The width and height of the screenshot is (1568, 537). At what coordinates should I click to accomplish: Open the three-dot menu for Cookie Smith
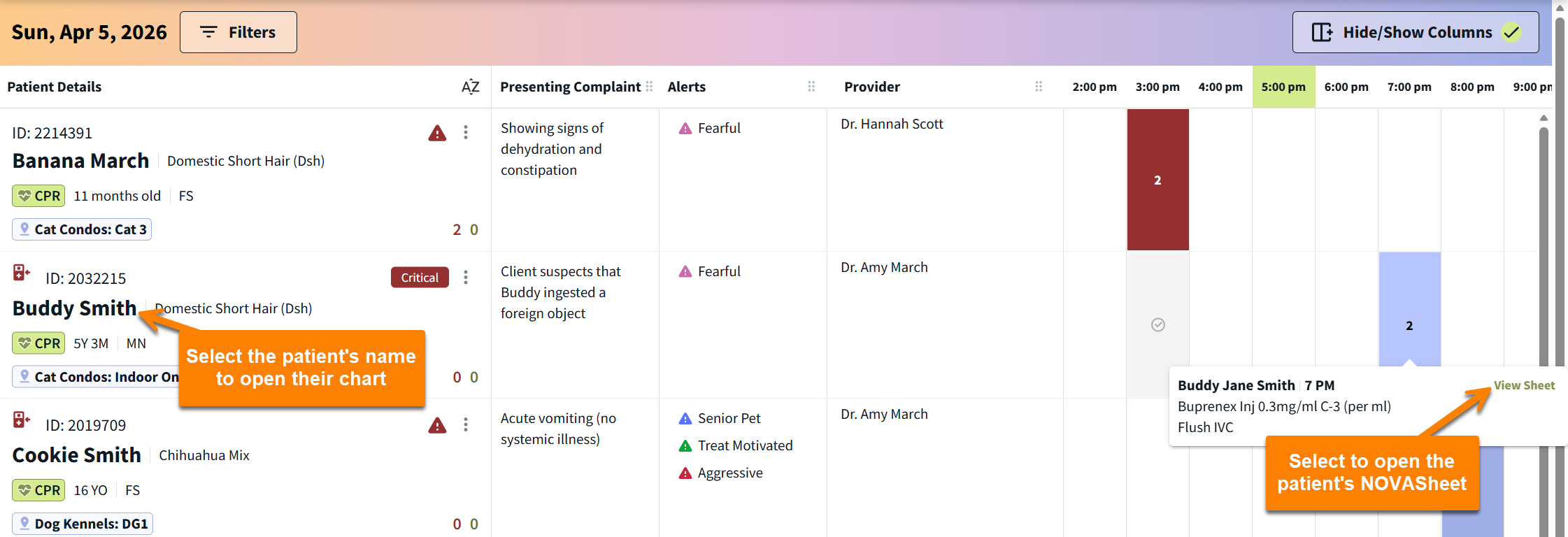[466, 424]
